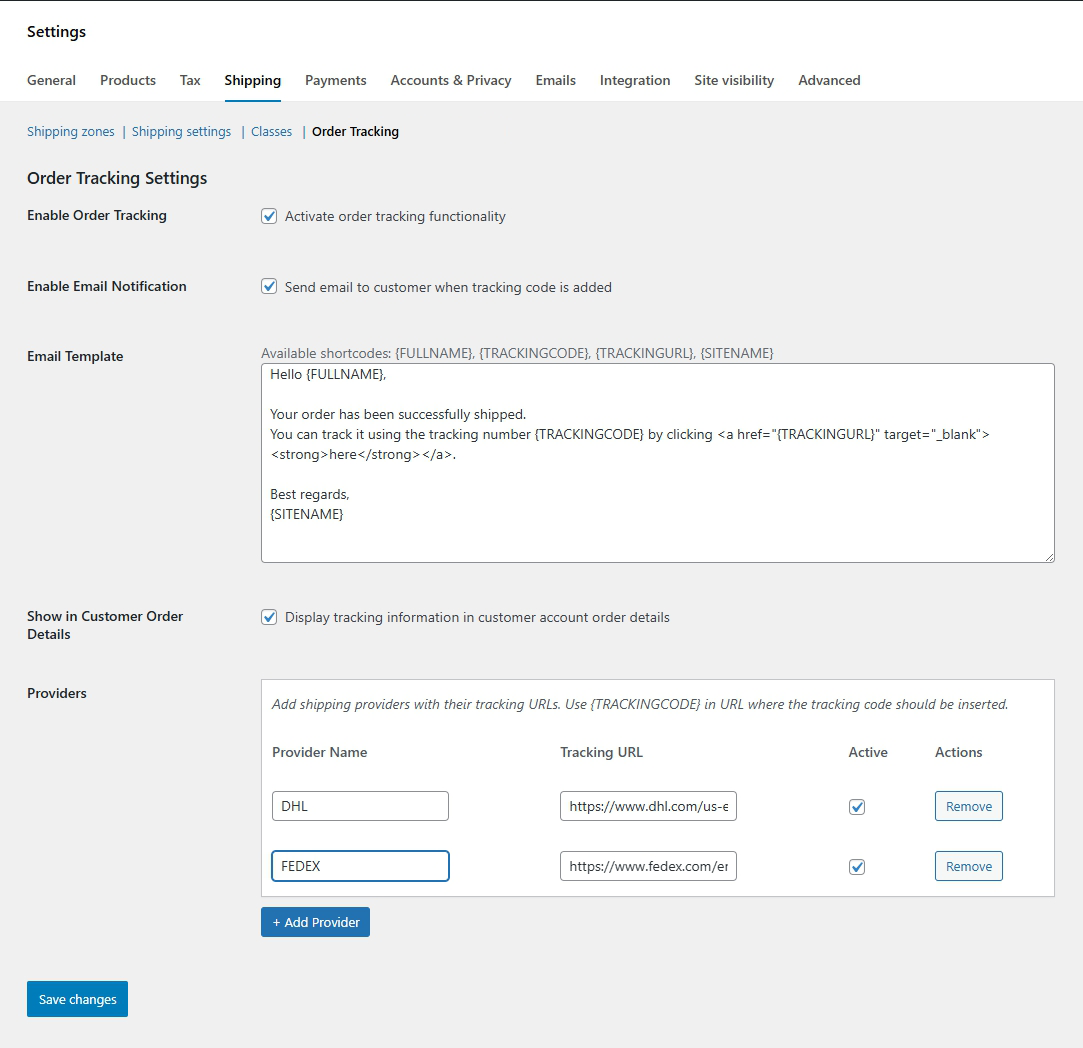Open the Shipping settings link
The width and height of the screenshot is (1083, 1048).
pyautogui.click(x=181, y=131)
